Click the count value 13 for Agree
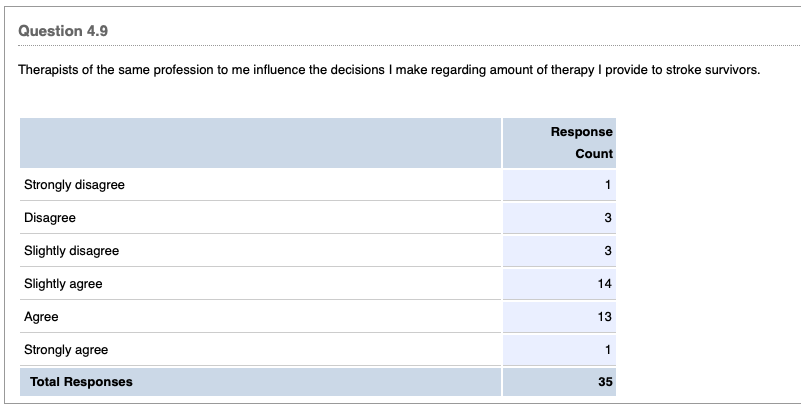Viewport: 801px width, 410px height. pyautogui.click(x=604, y=317)
